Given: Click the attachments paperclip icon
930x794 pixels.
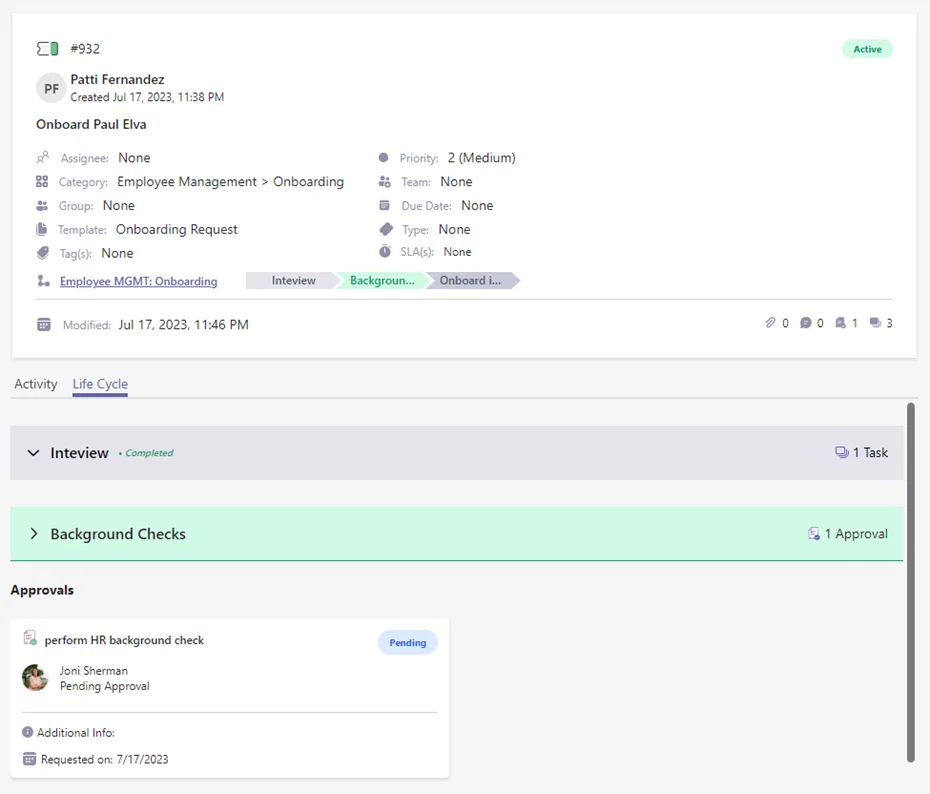Looking at the screenshot, I should [770, 323].
